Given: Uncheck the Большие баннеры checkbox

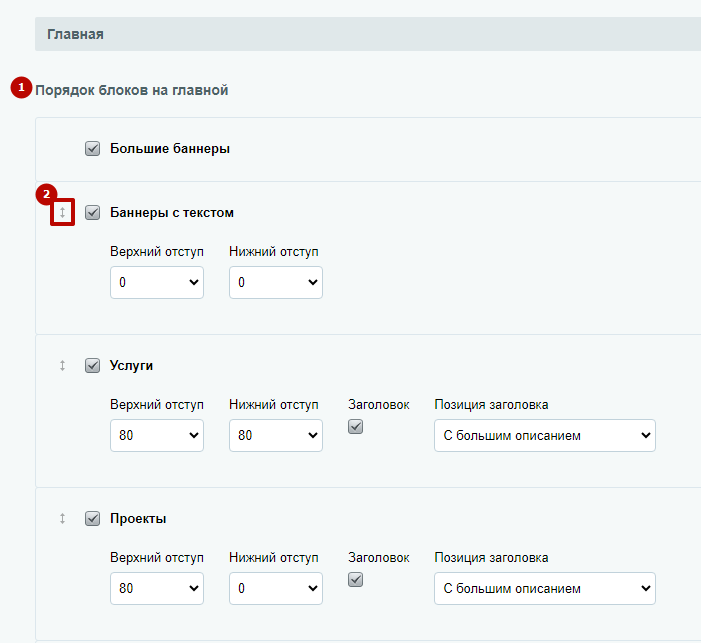Looking at the screenshot, I should pos(93,148).
